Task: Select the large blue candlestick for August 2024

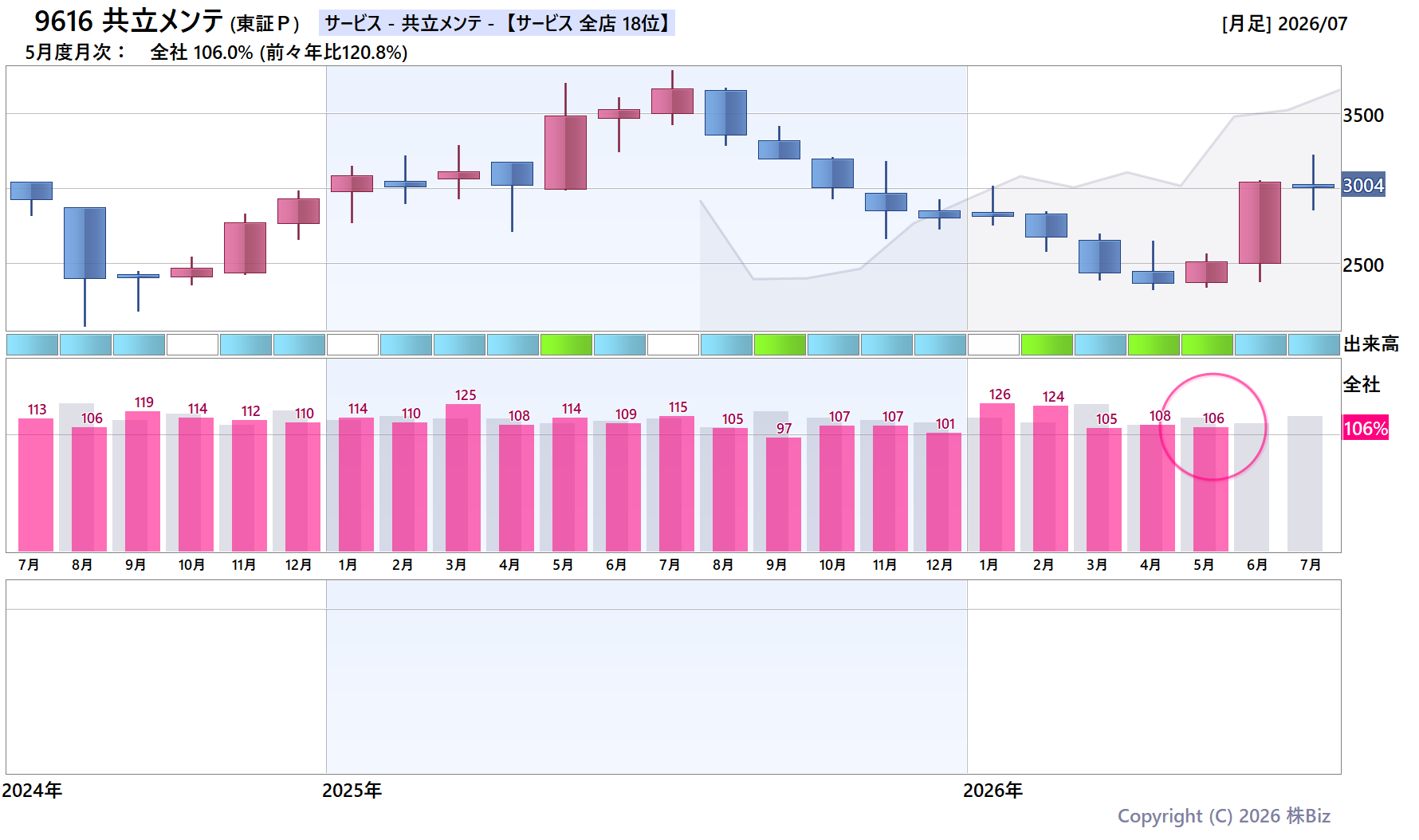Action: coord(85,243)
